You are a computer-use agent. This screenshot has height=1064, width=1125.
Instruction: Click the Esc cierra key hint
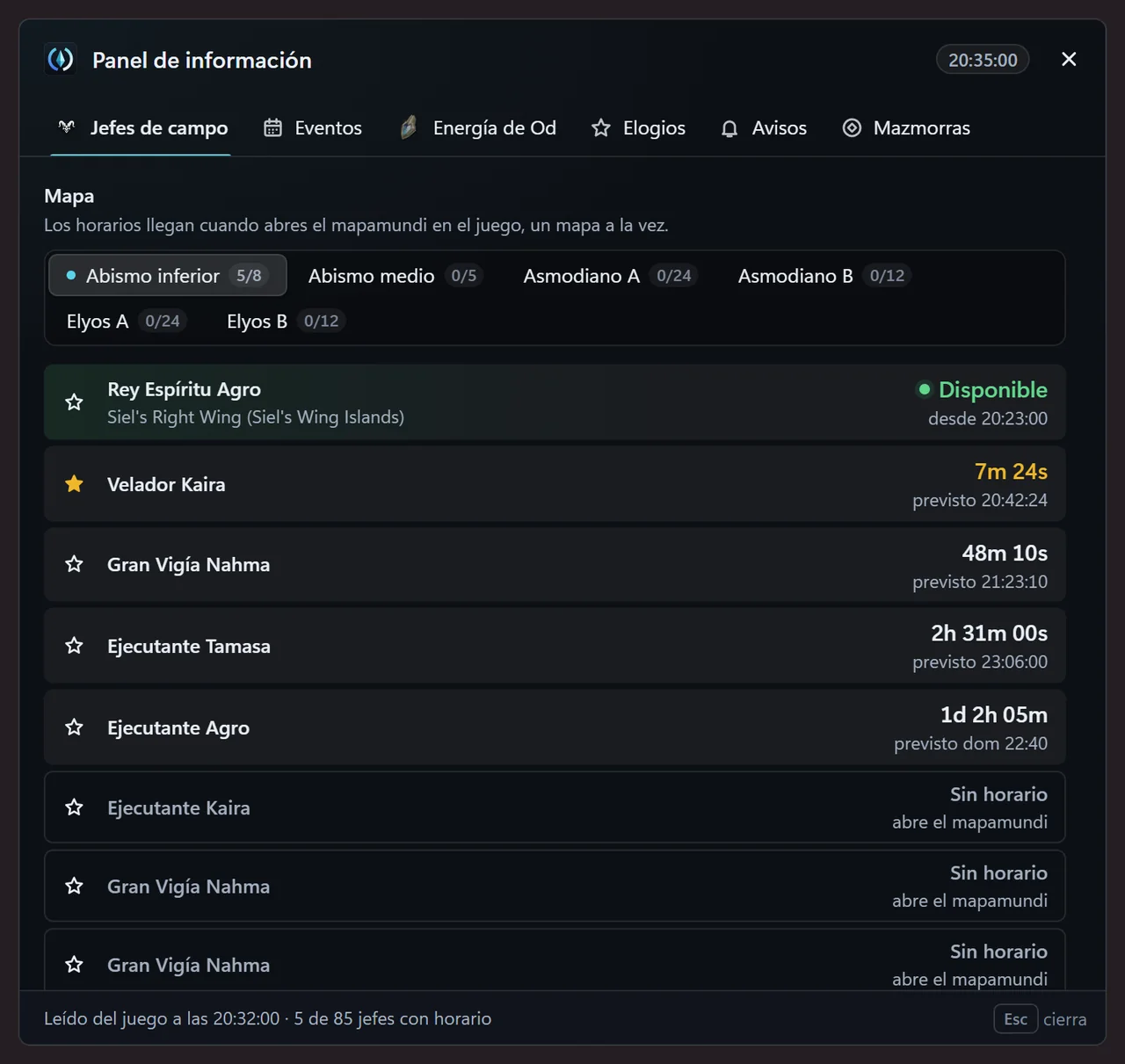1041,1019
